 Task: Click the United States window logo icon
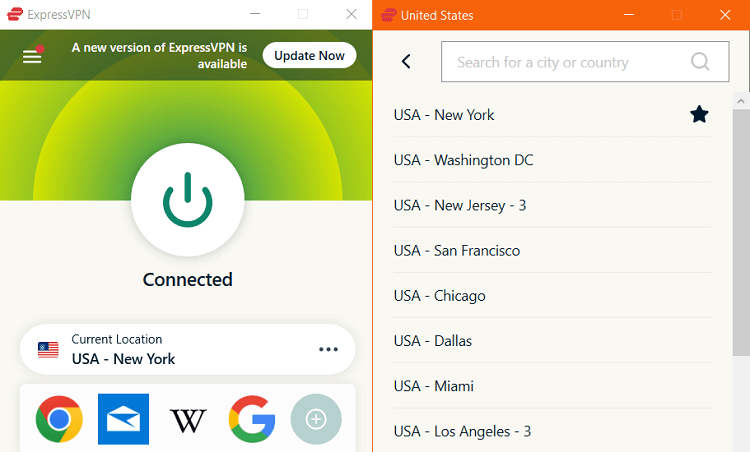[x=388, y=15]
